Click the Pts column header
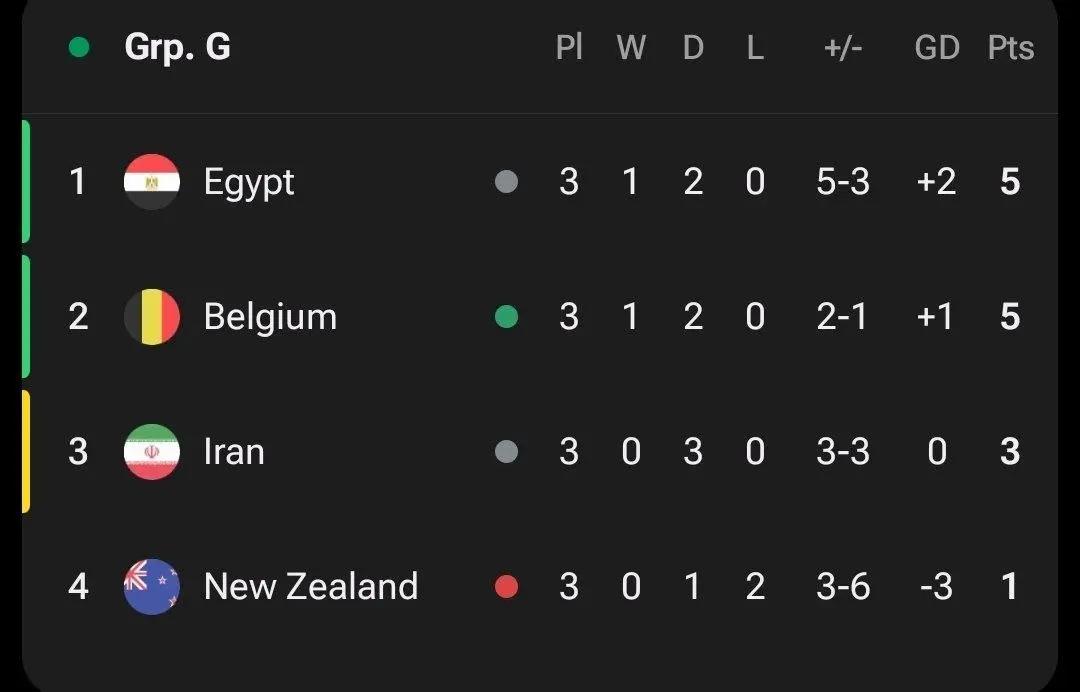 coord(1010,48)
